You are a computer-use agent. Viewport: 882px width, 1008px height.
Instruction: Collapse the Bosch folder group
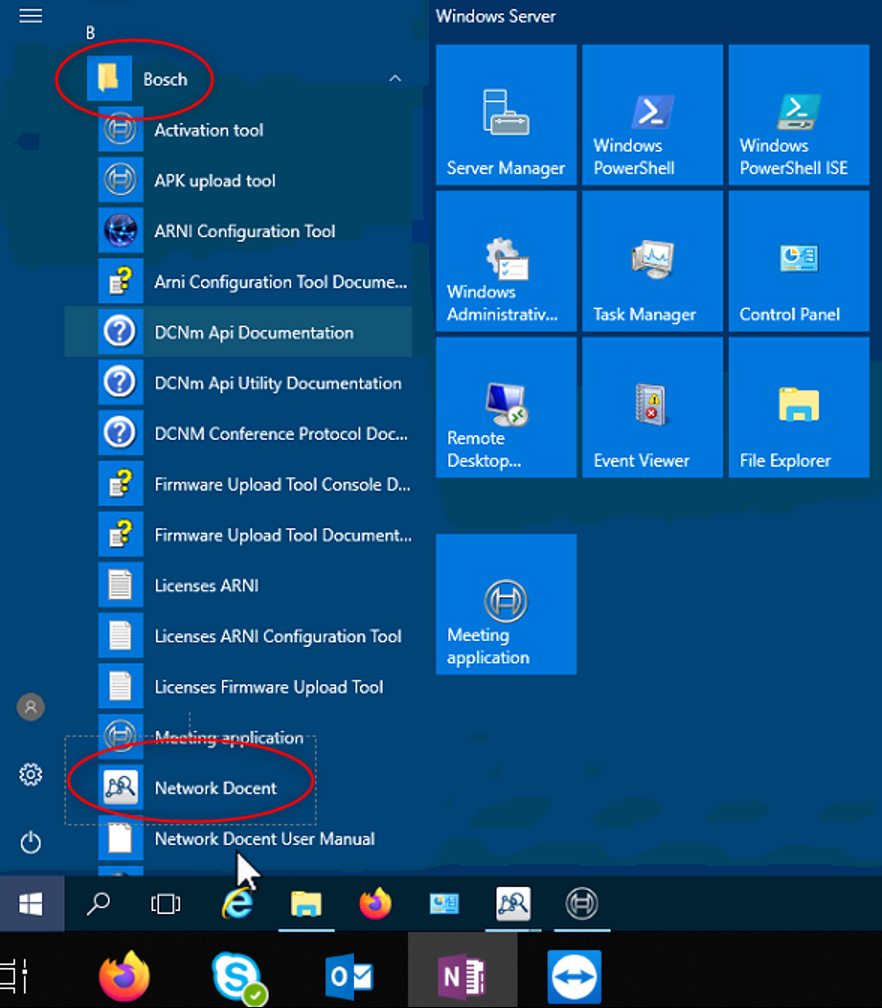[x=165, y=79]
